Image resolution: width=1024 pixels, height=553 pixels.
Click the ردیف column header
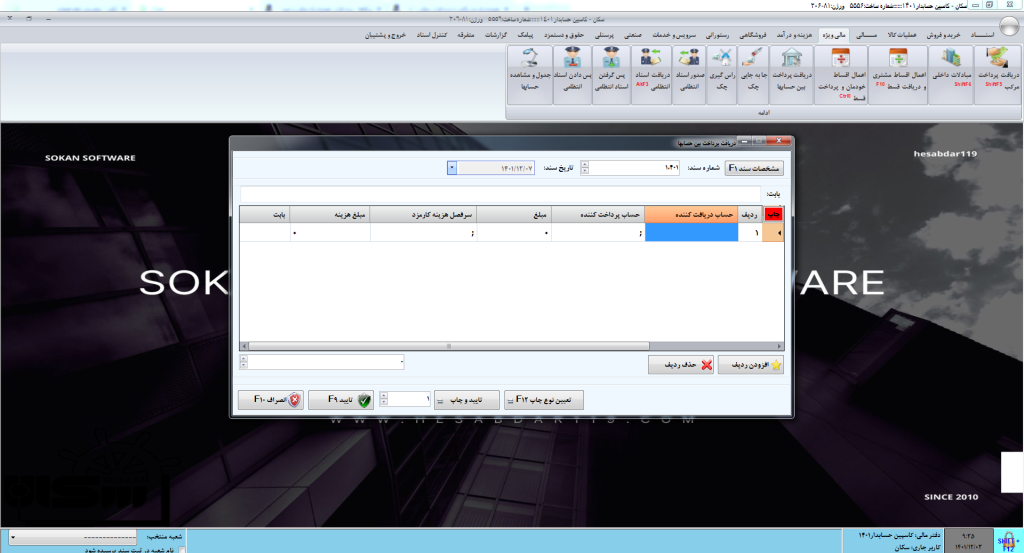pyautogui.click(x=750, y=214)
